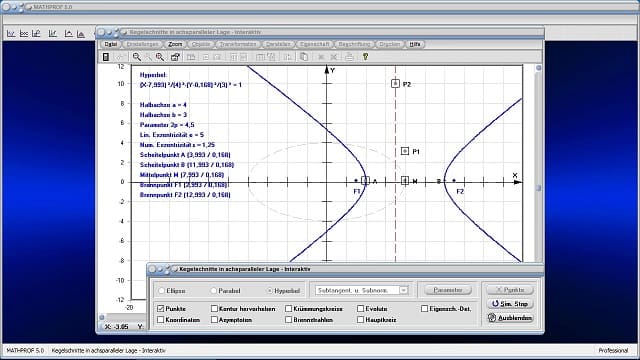
Task: Click the square point marker P1
Action: click(404, 151)
